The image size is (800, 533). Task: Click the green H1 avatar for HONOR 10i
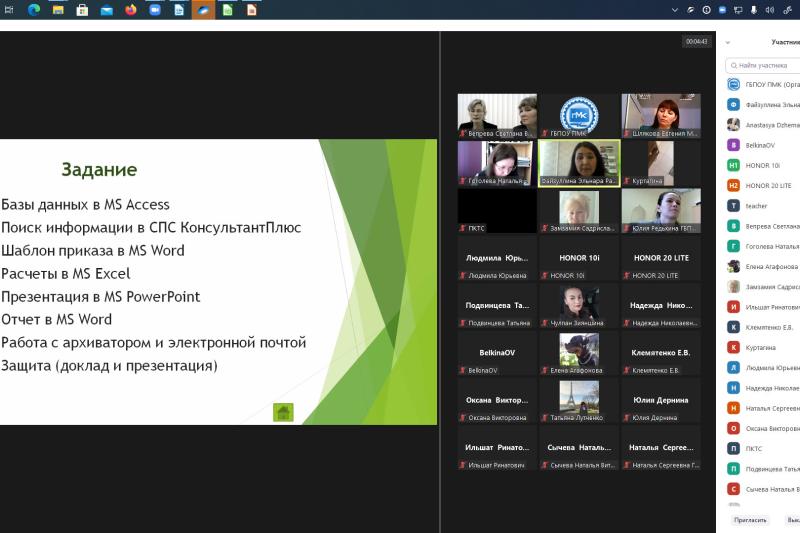(x=733, y=165)
